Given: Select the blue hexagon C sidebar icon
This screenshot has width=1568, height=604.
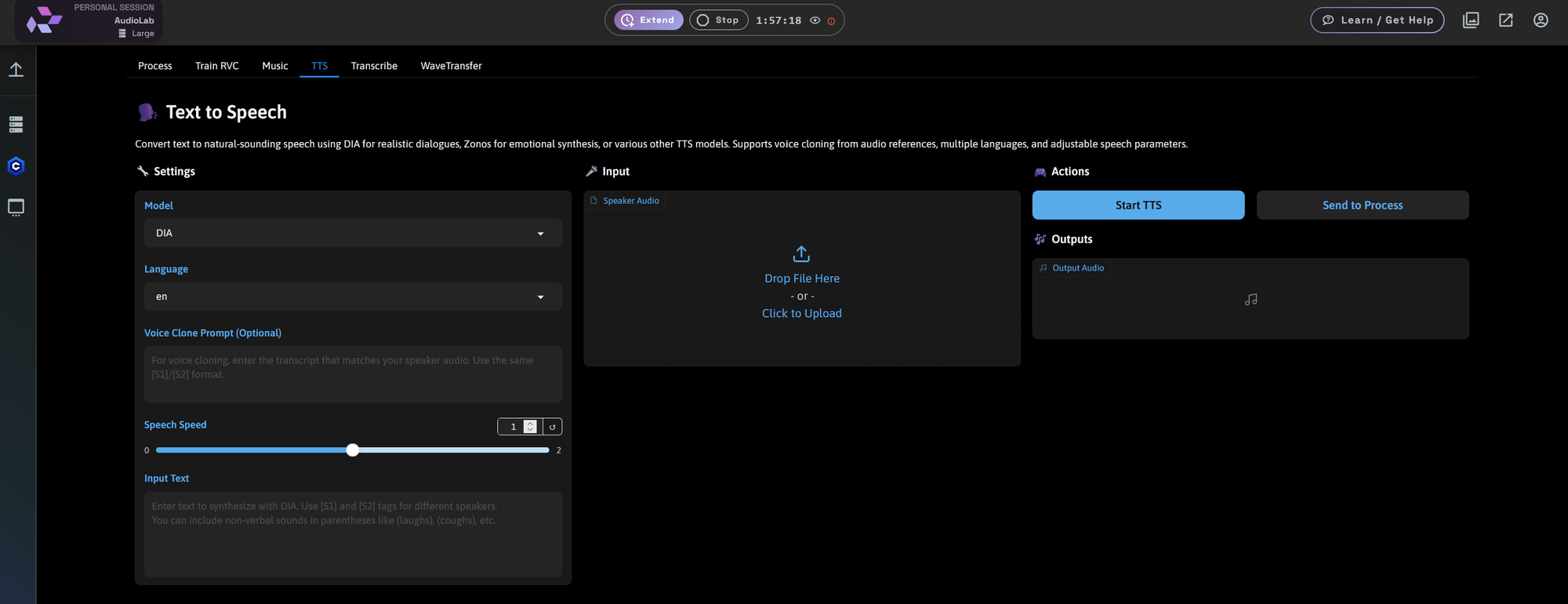Looking at the screenshot, I should 16,166.
